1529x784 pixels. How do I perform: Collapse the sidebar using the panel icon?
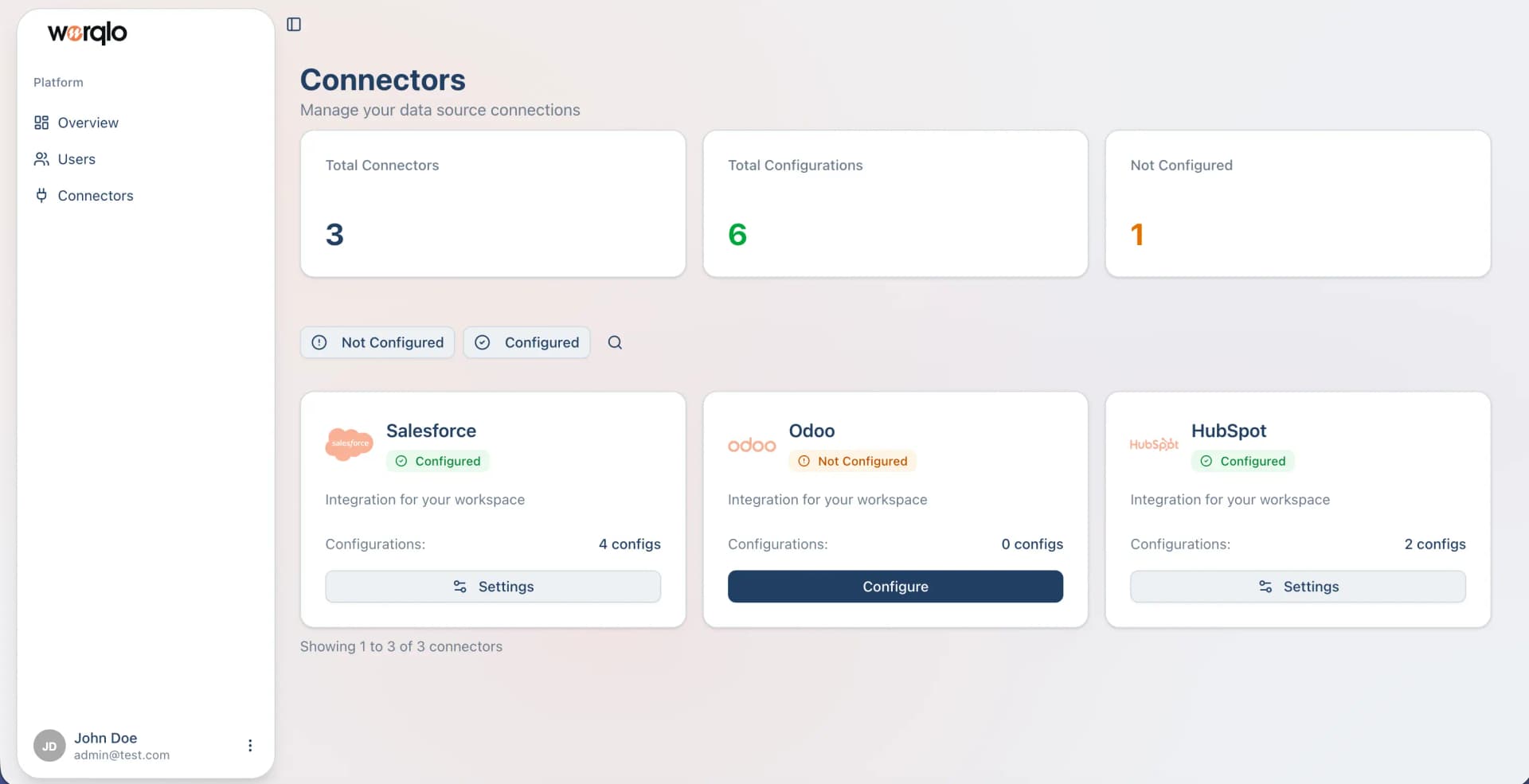pyautogui.click(x=293, y=24)
